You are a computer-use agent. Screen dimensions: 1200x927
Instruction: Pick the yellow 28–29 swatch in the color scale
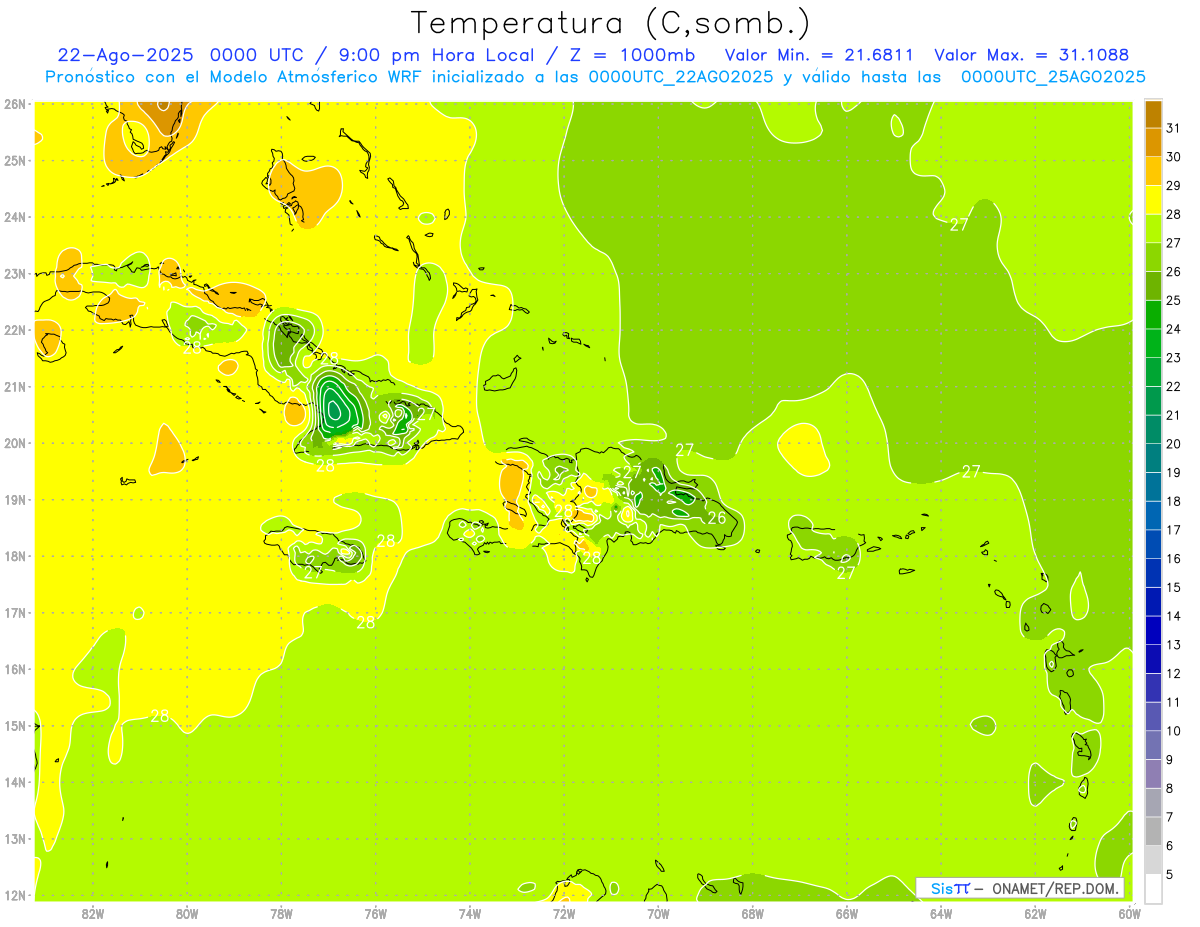pyautogui.click(x=1153, y=201)
